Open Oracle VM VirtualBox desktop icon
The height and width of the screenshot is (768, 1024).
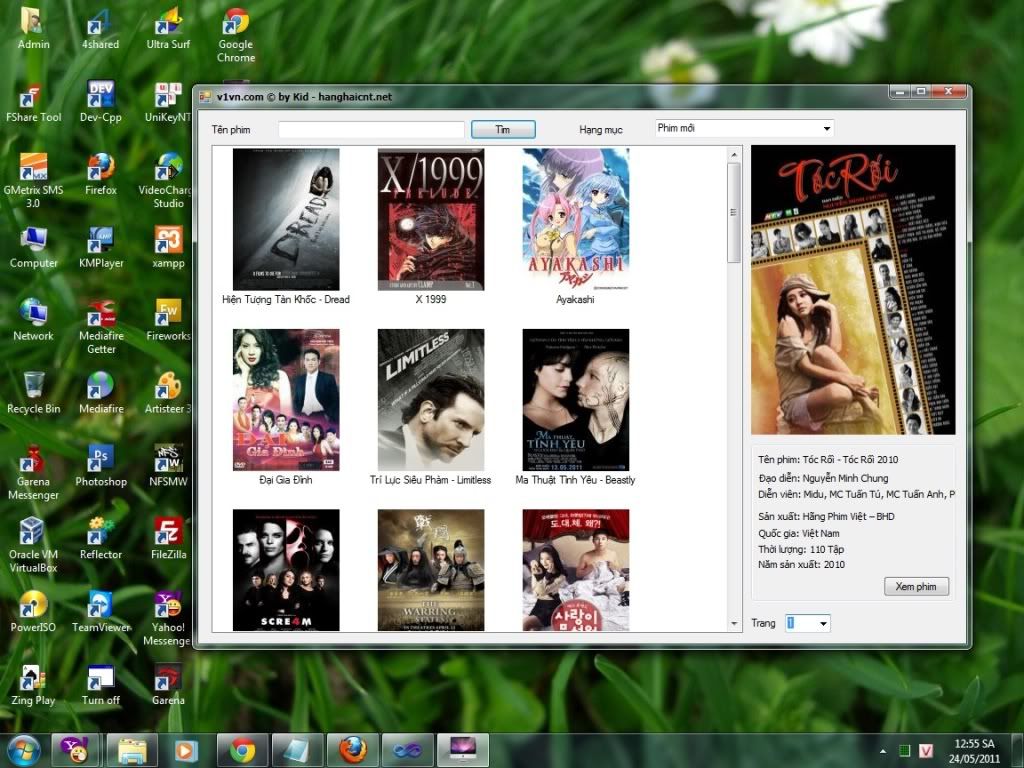coord(33,545)
